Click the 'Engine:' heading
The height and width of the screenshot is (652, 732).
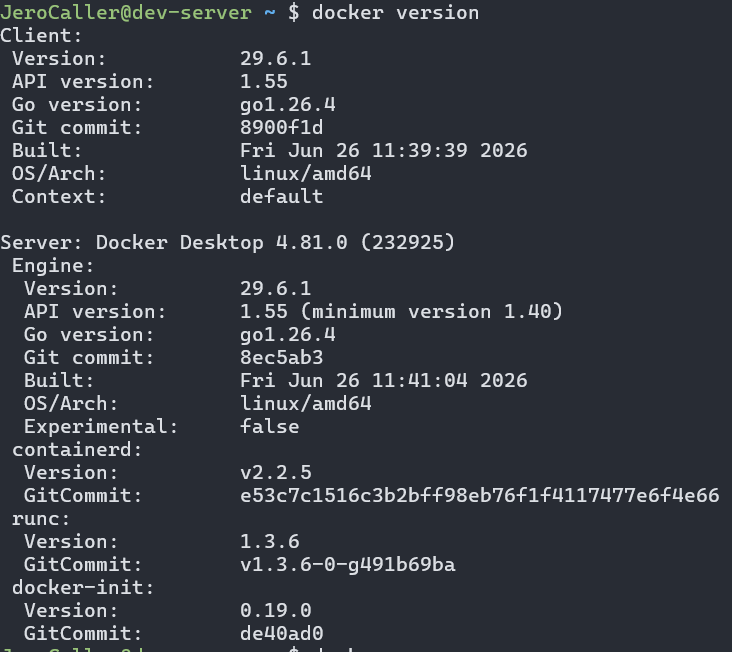tap(53, 266)
